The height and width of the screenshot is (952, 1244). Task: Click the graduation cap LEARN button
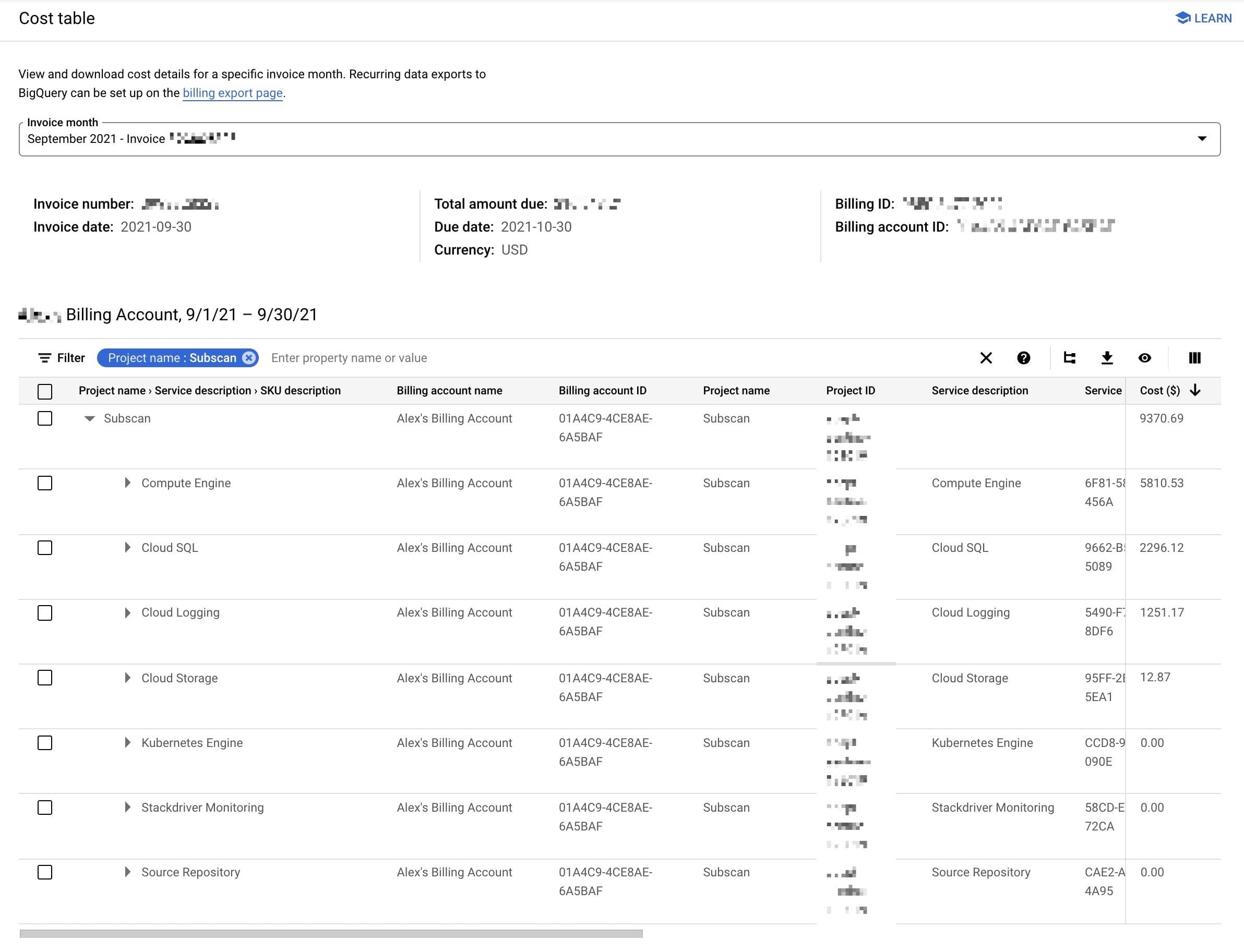click(x=1203, y=18)
